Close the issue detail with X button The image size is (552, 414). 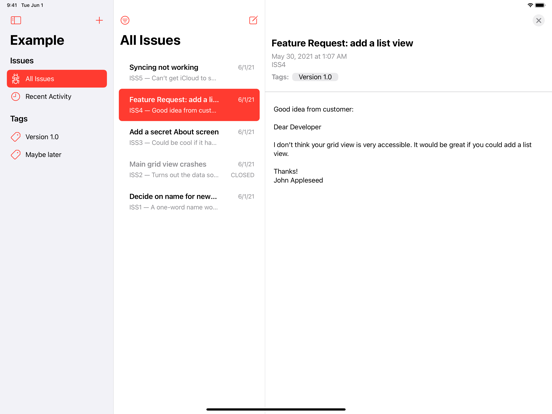538,20
